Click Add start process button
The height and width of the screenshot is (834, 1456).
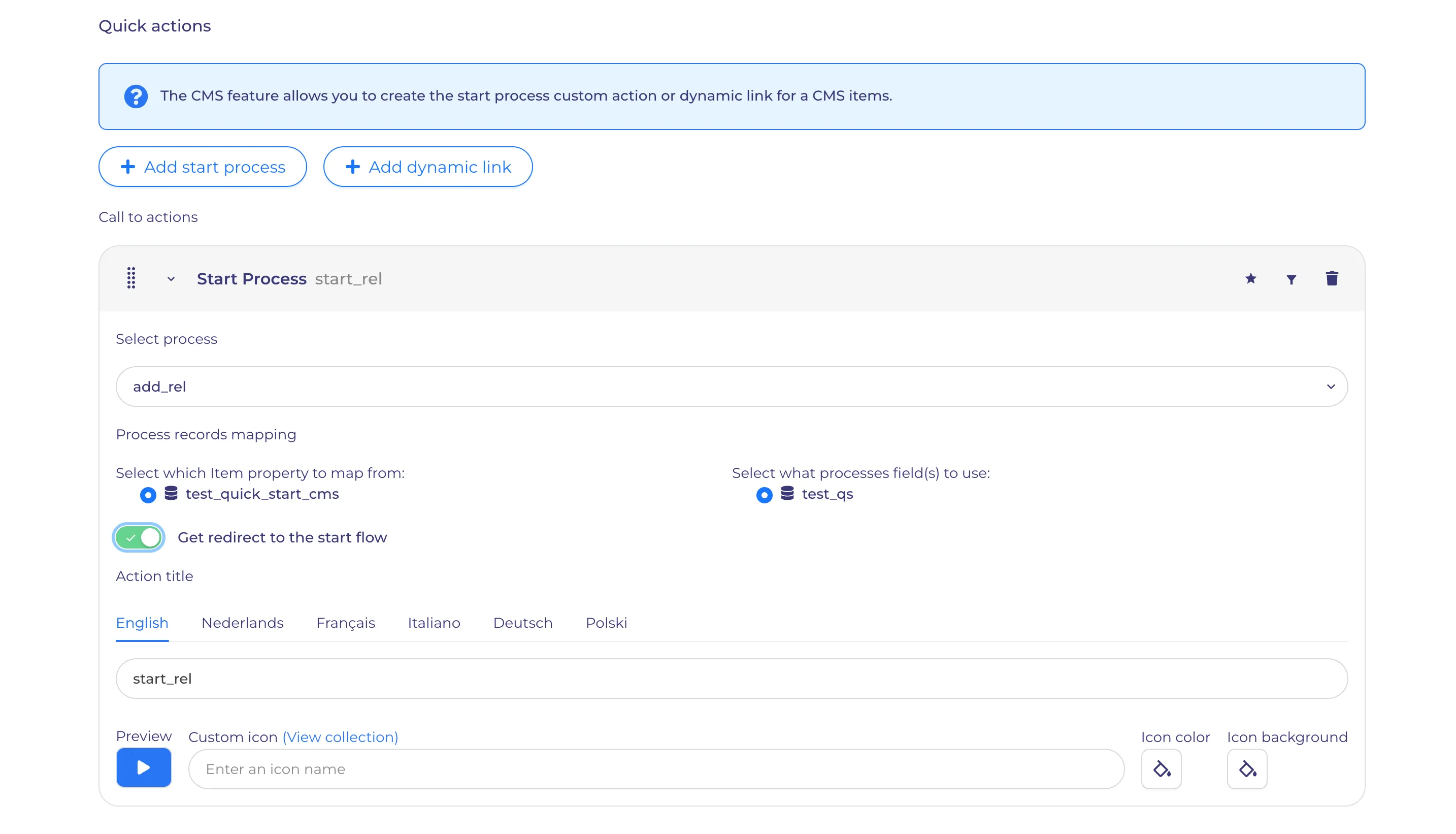point(203,167)
